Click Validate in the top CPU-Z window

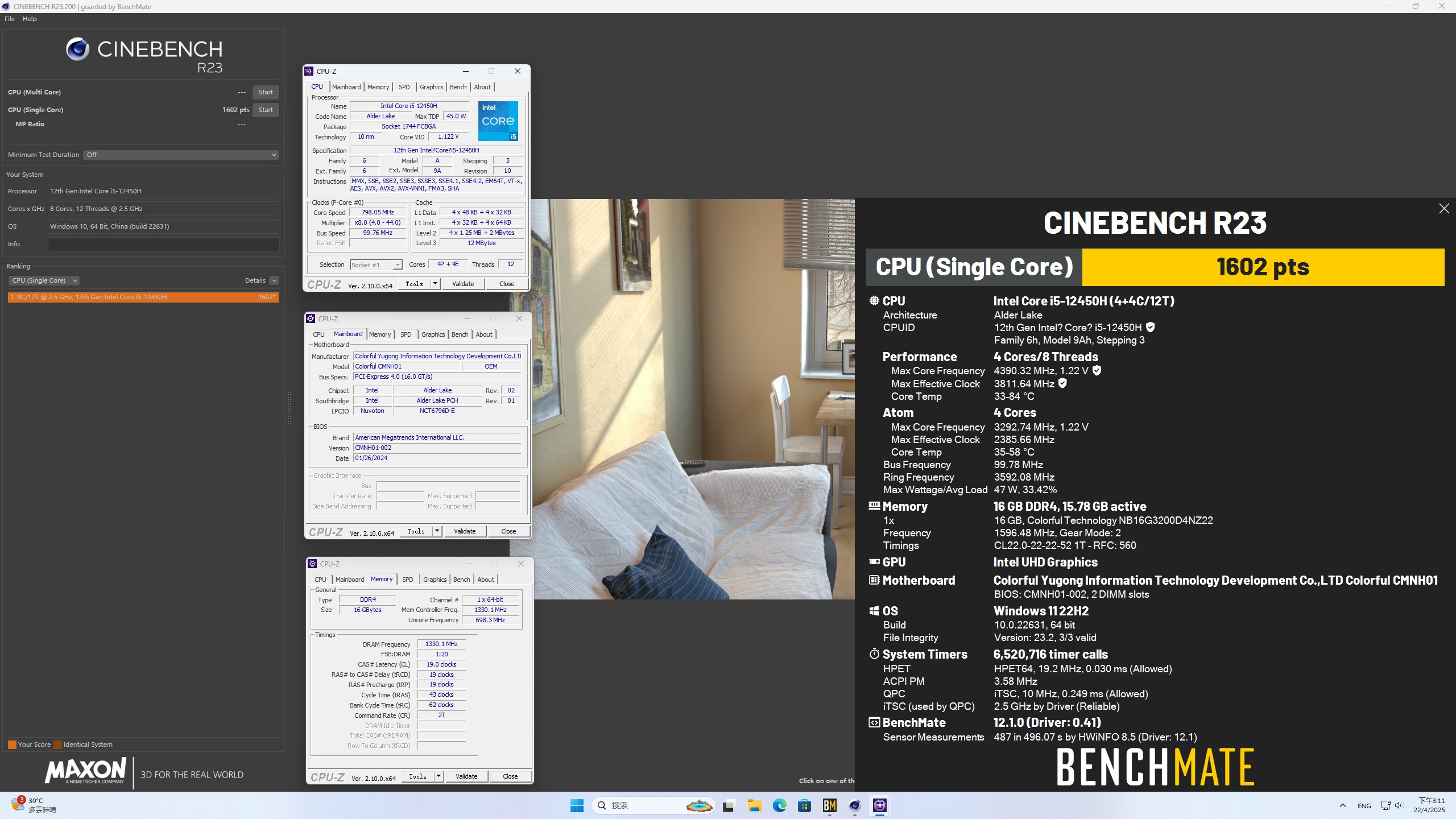[x=463, y=284]
